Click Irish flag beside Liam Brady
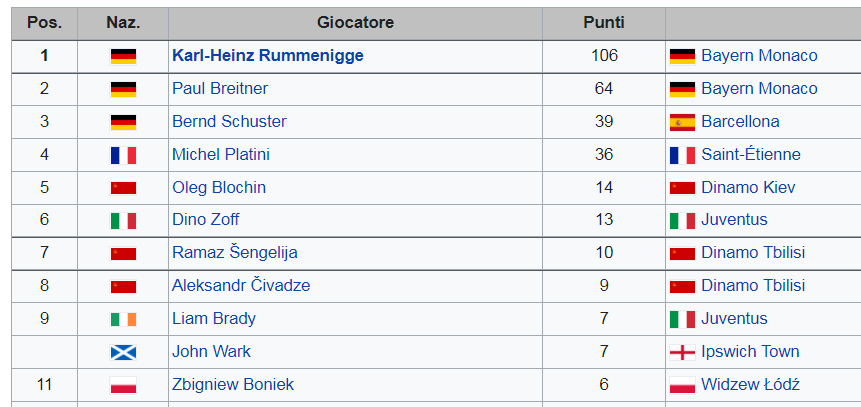The height and width of the screenshot is (407, 861). coord(123,319)
